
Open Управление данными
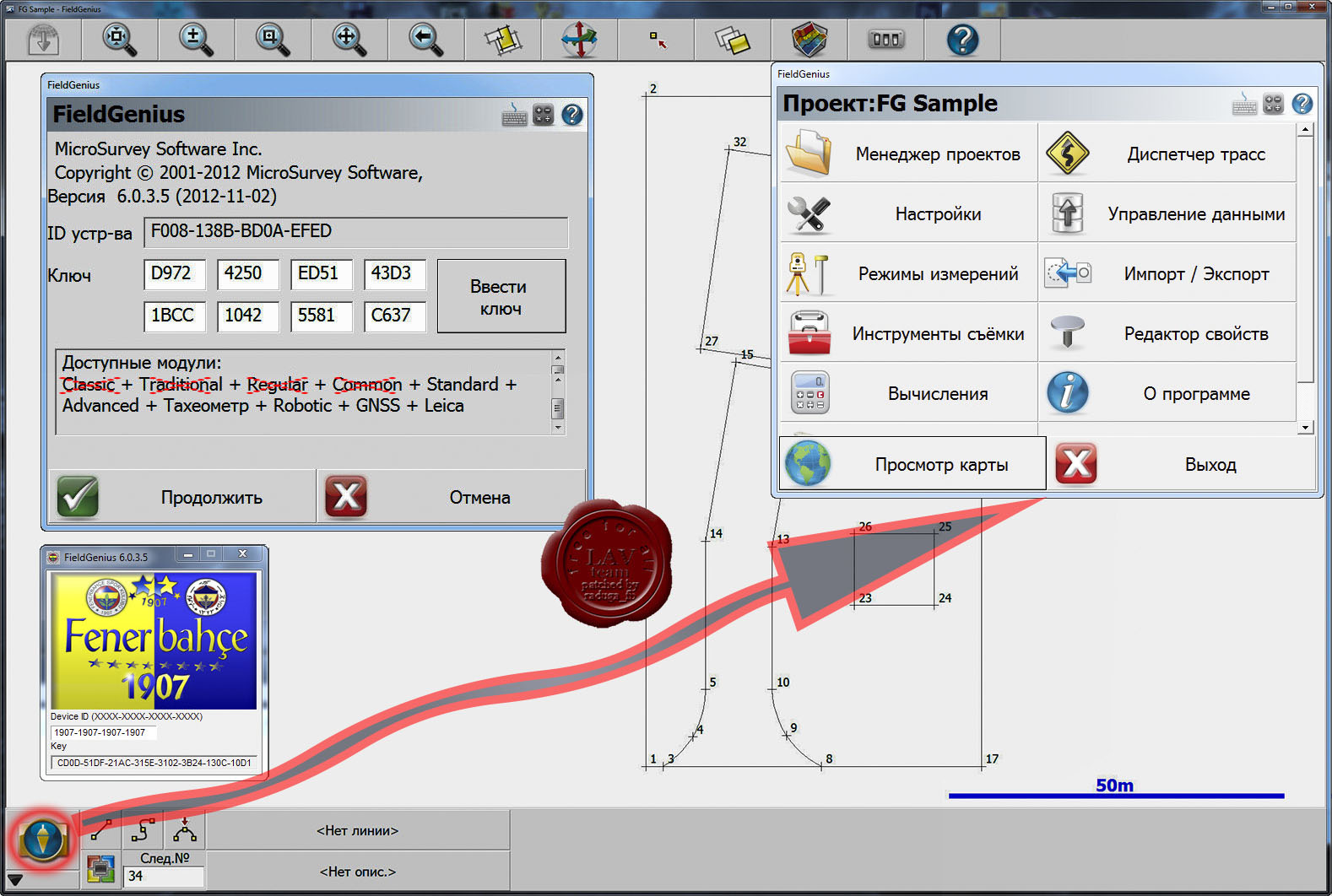click(x=1167, y=213)
